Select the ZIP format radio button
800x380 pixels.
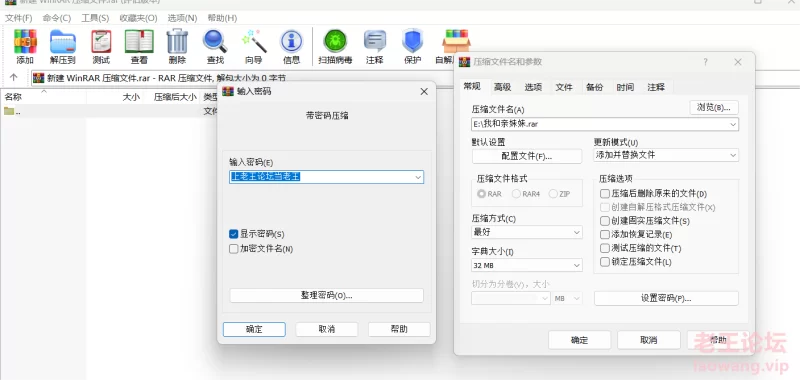tap(553, 194)
